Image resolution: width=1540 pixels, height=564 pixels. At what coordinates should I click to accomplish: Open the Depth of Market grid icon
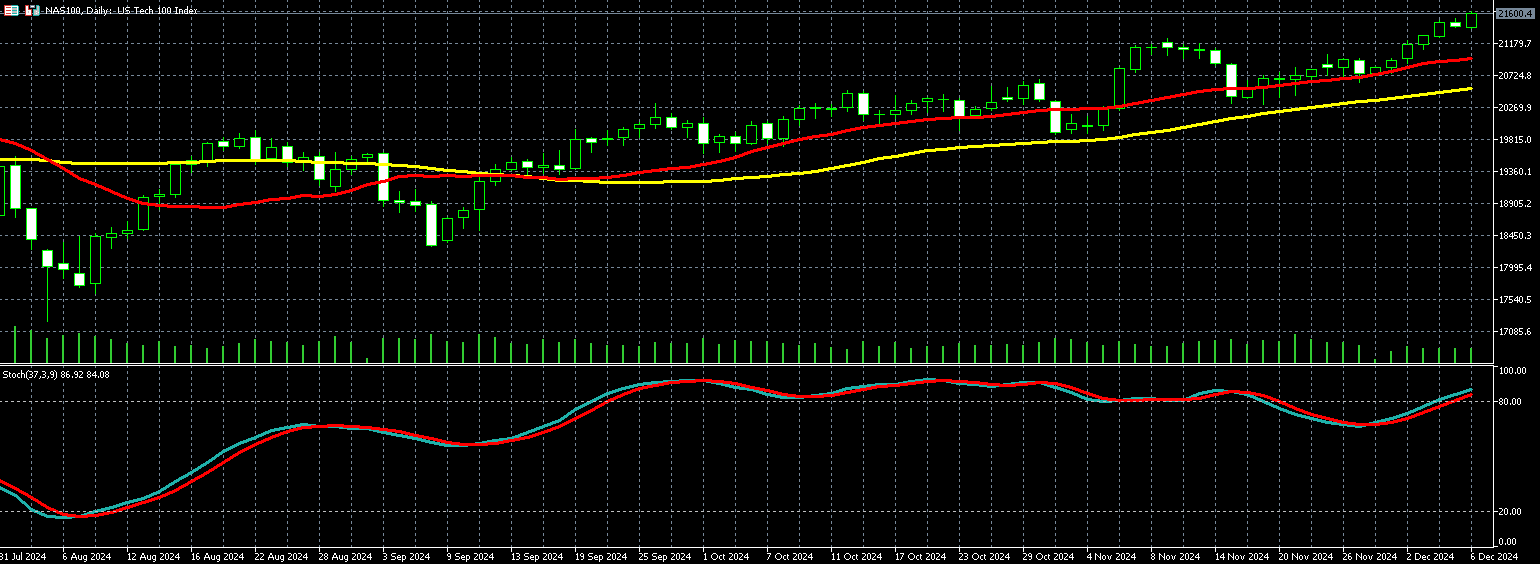[x=11, y=10]
